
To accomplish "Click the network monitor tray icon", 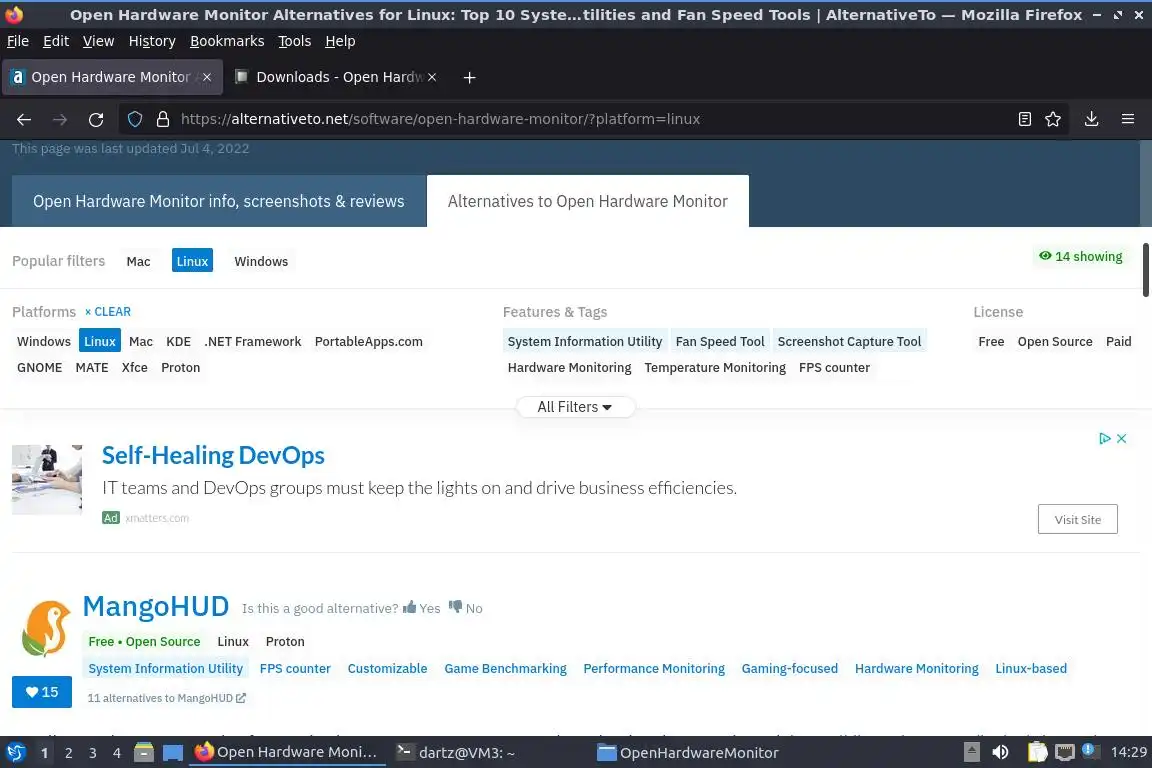I will click(x=1065, y=753).
